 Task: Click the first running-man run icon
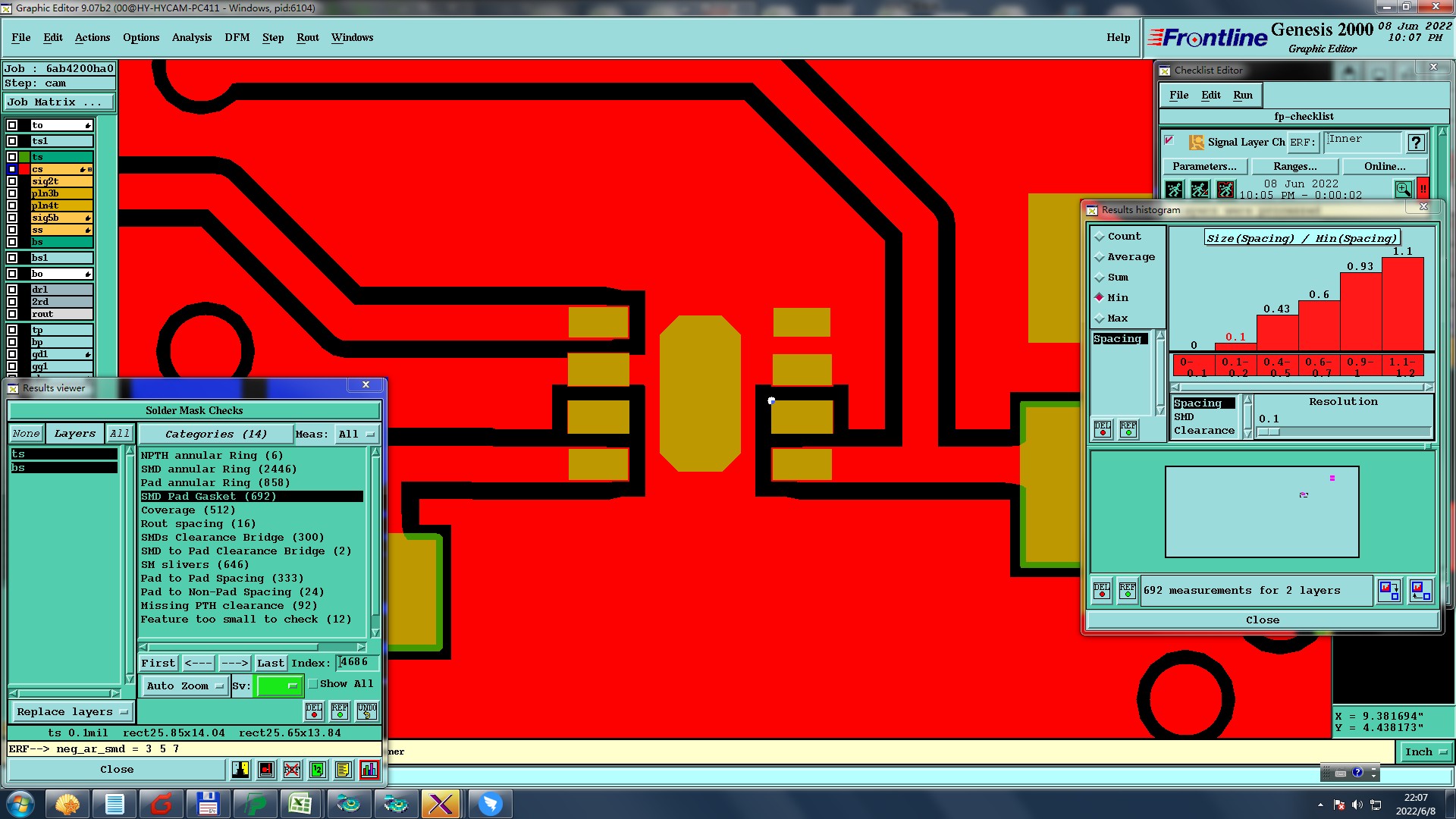pyautogui.click(x=1174, y=189)
